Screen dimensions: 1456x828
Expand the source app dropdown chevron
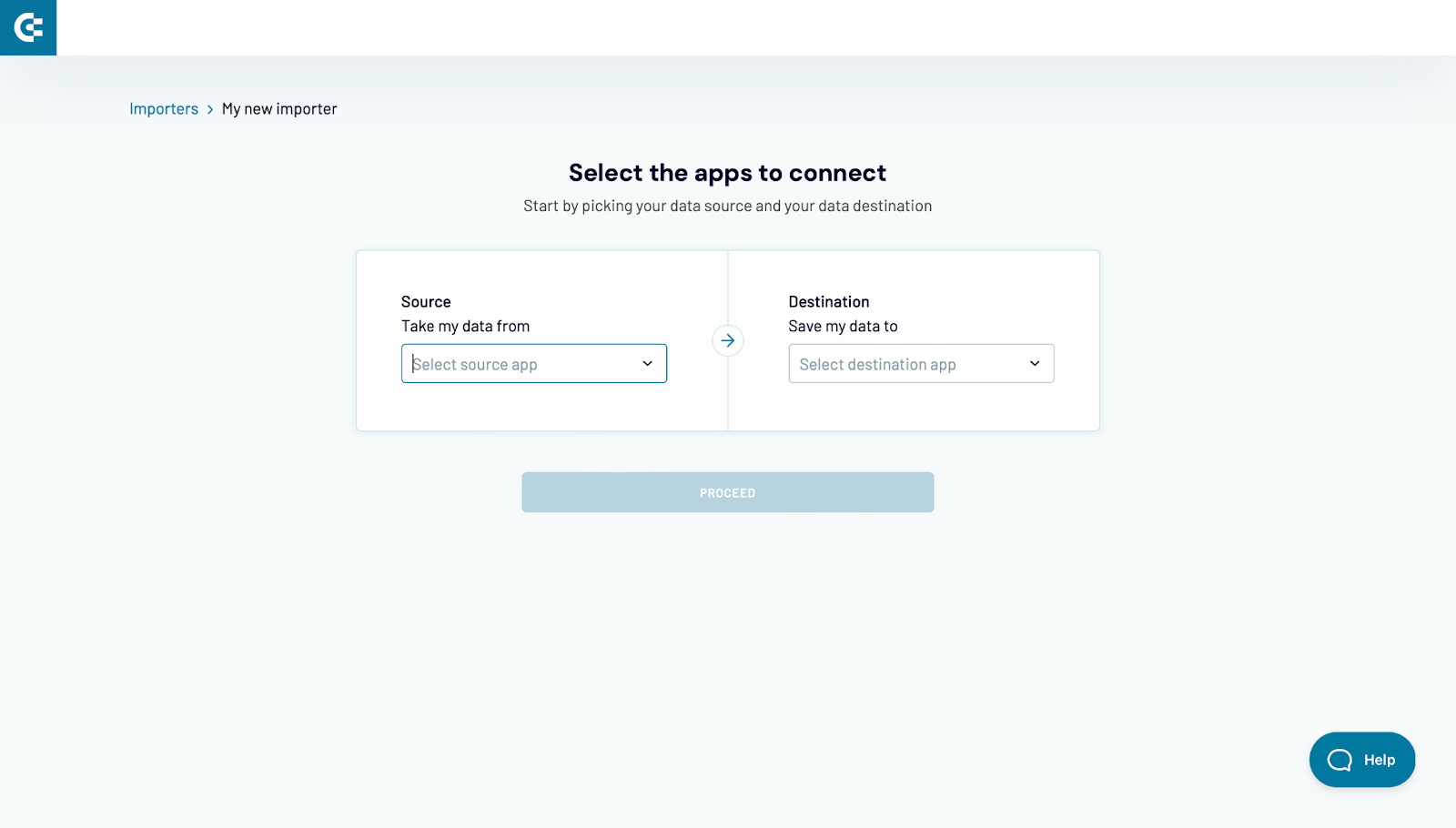(648, 363)
